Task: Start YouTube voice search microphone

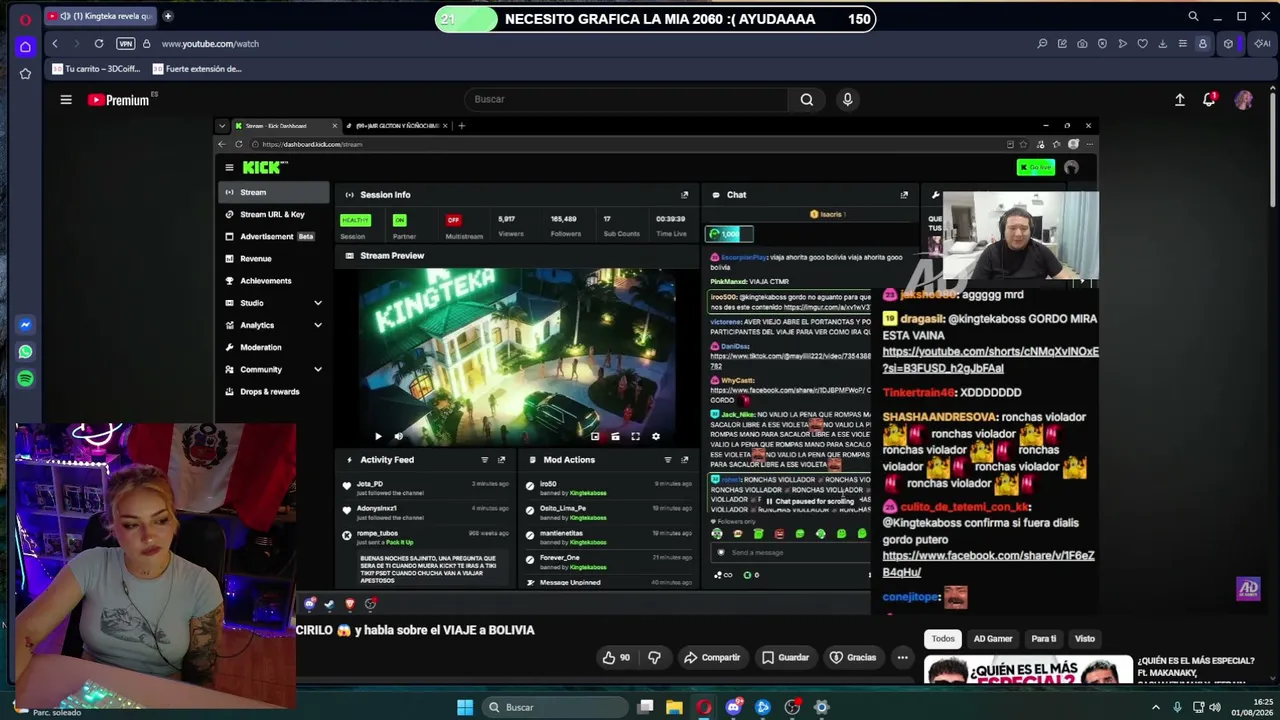Action: (847, 99)
